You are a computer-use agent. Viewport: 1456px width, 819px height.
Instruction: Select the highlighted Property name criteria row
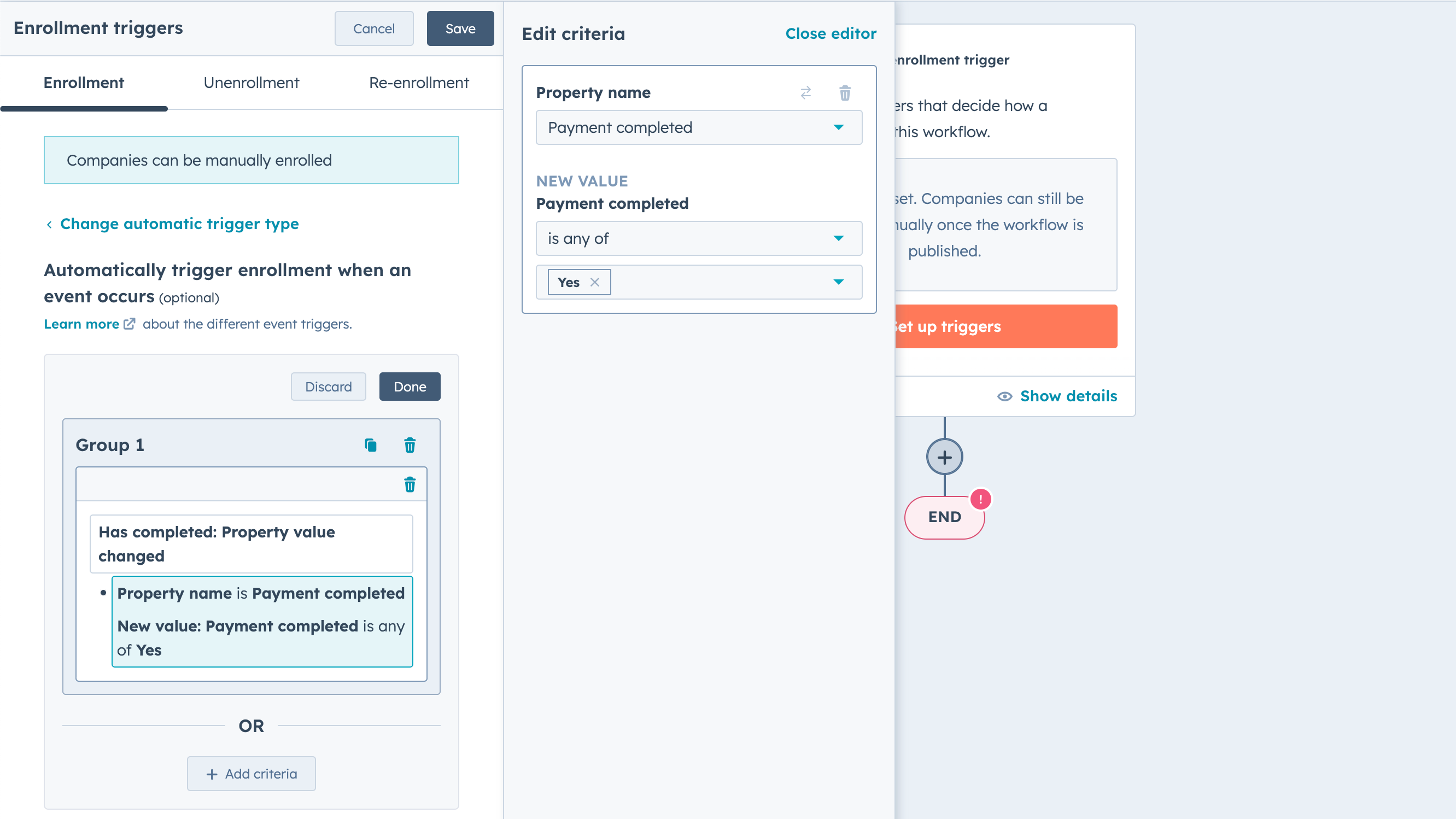click(262, 621)
